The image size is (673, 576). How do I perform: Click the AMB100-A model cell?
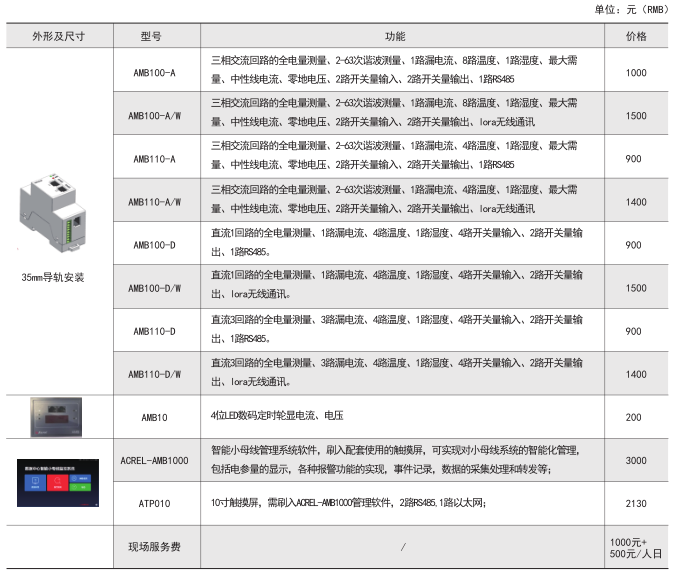coord(154,73)
